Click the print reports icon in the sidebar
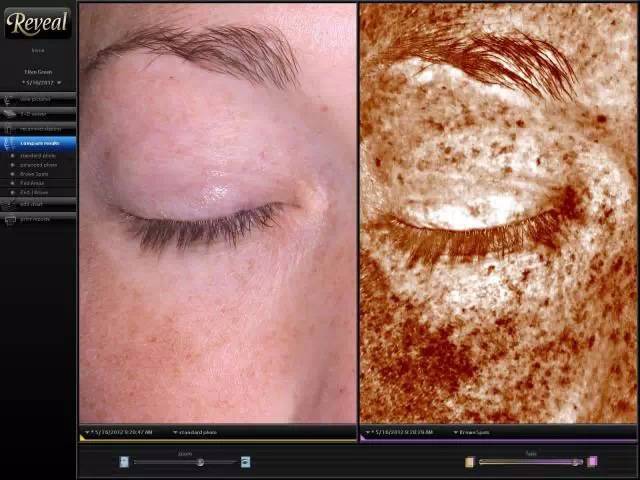The width and height of the screenshot is (640, 480). pyautogui.click(x=10, y=220)
